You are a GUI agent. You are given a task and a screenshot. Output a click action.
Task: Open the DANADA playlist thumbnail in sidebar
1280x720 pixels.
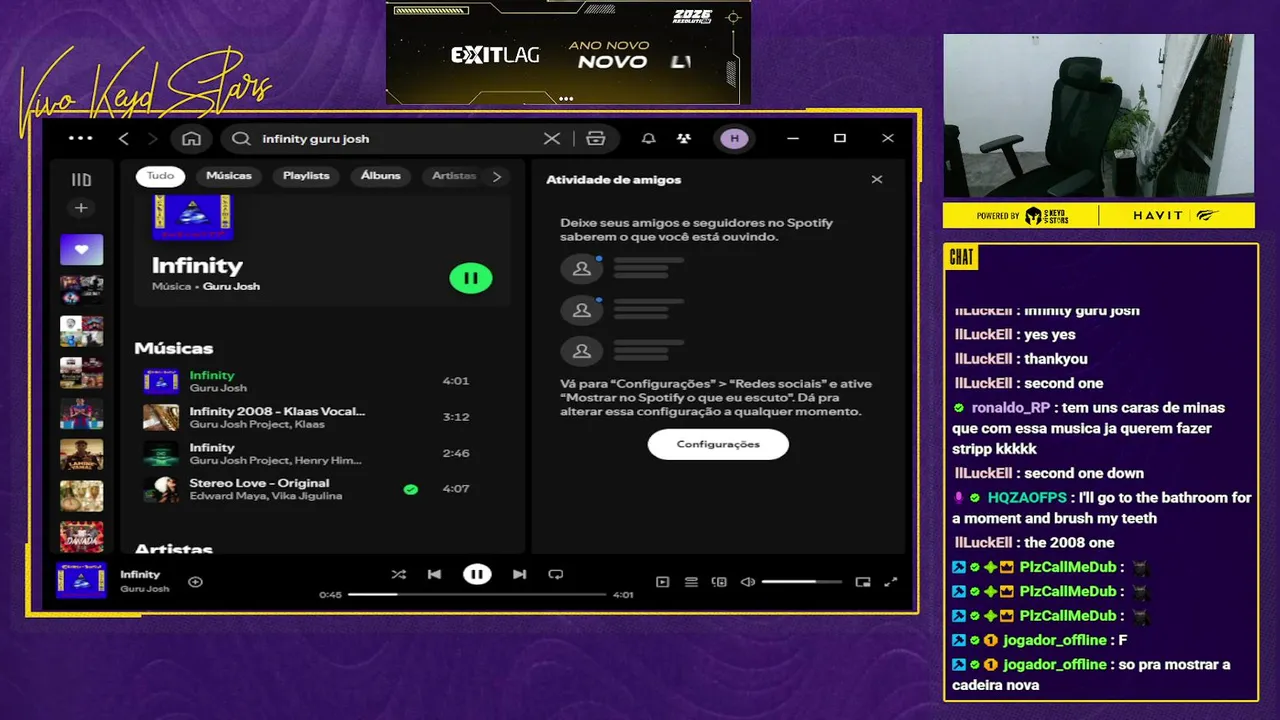click(81, 537)
